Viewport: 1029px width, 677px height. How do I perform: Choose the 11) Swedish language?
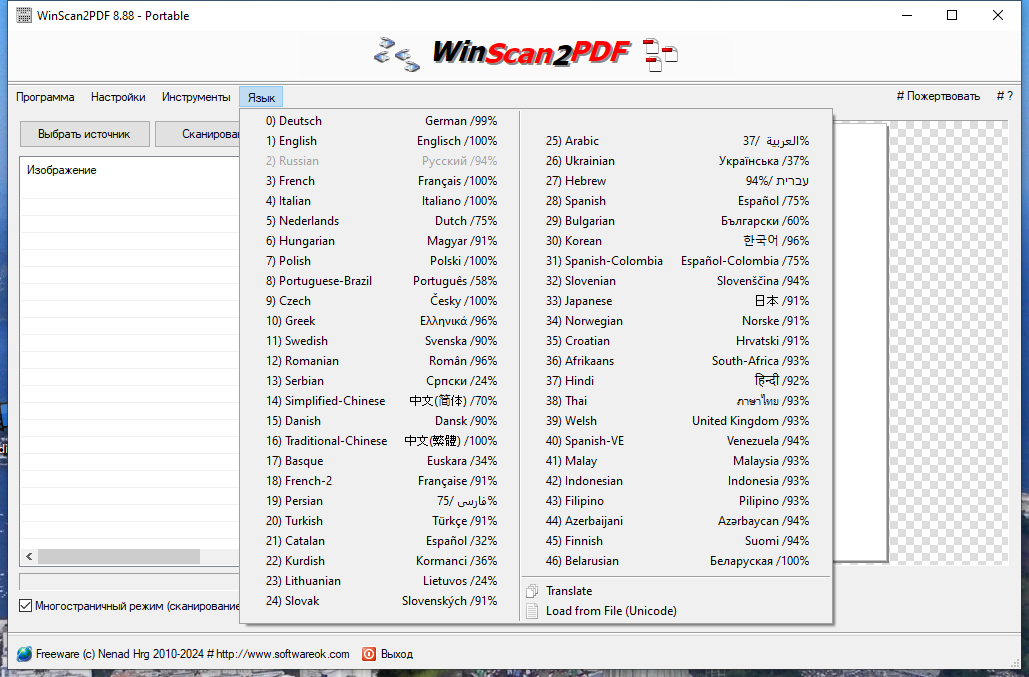point(381,341)
